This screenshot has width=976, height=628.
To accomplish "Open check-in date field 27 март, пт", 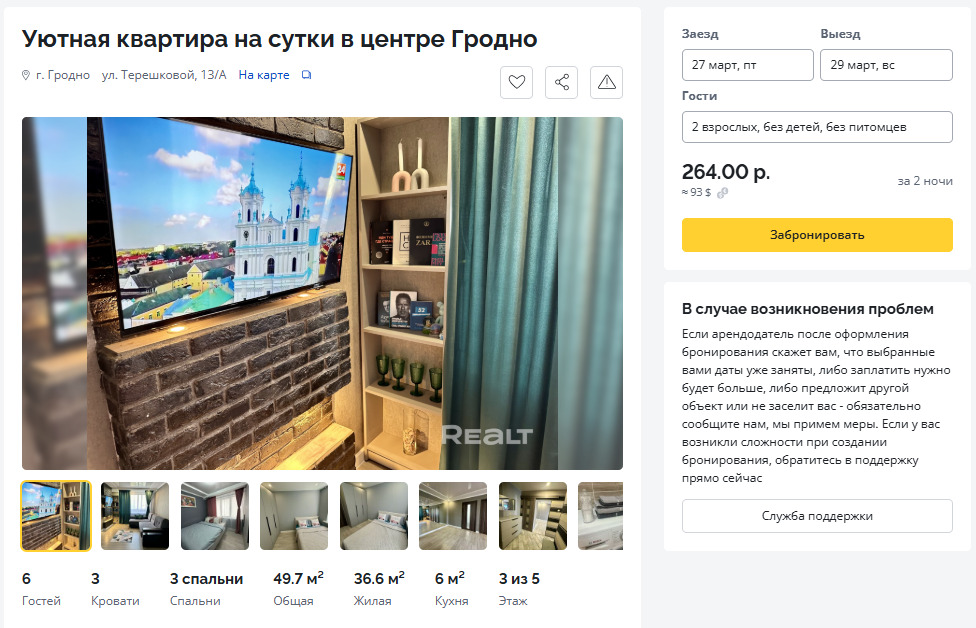I will tap(748, 65).
